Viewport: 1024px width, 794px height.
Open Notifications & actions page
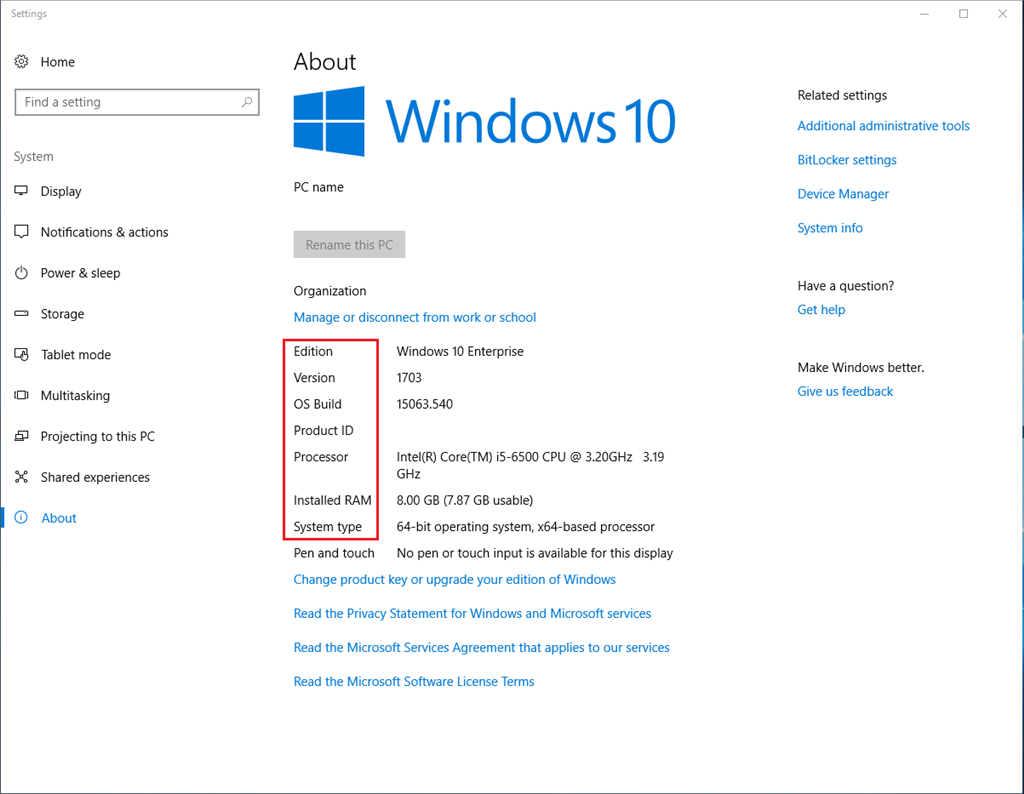pyautogui.click(x=104, y=232)
